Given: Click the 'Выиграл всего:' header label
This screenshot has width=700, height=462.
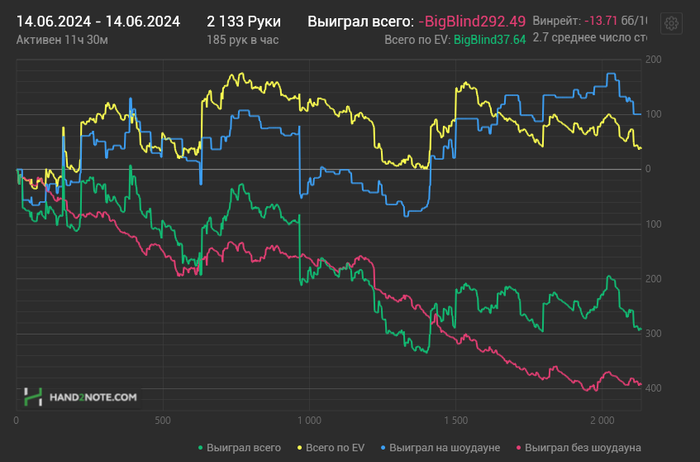Looking at the screenshot, I should 361,21.
